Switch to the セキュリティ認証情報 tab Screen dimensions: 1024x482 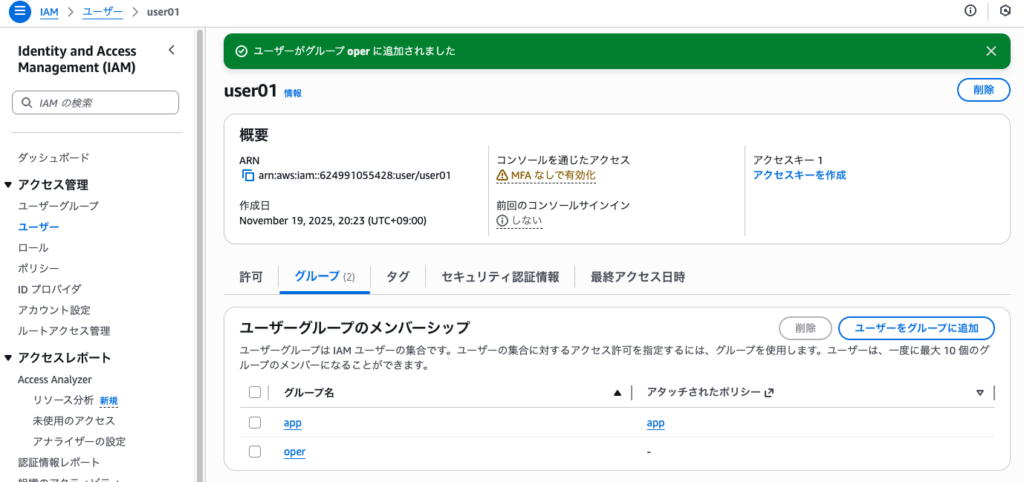tap(500, 277)
